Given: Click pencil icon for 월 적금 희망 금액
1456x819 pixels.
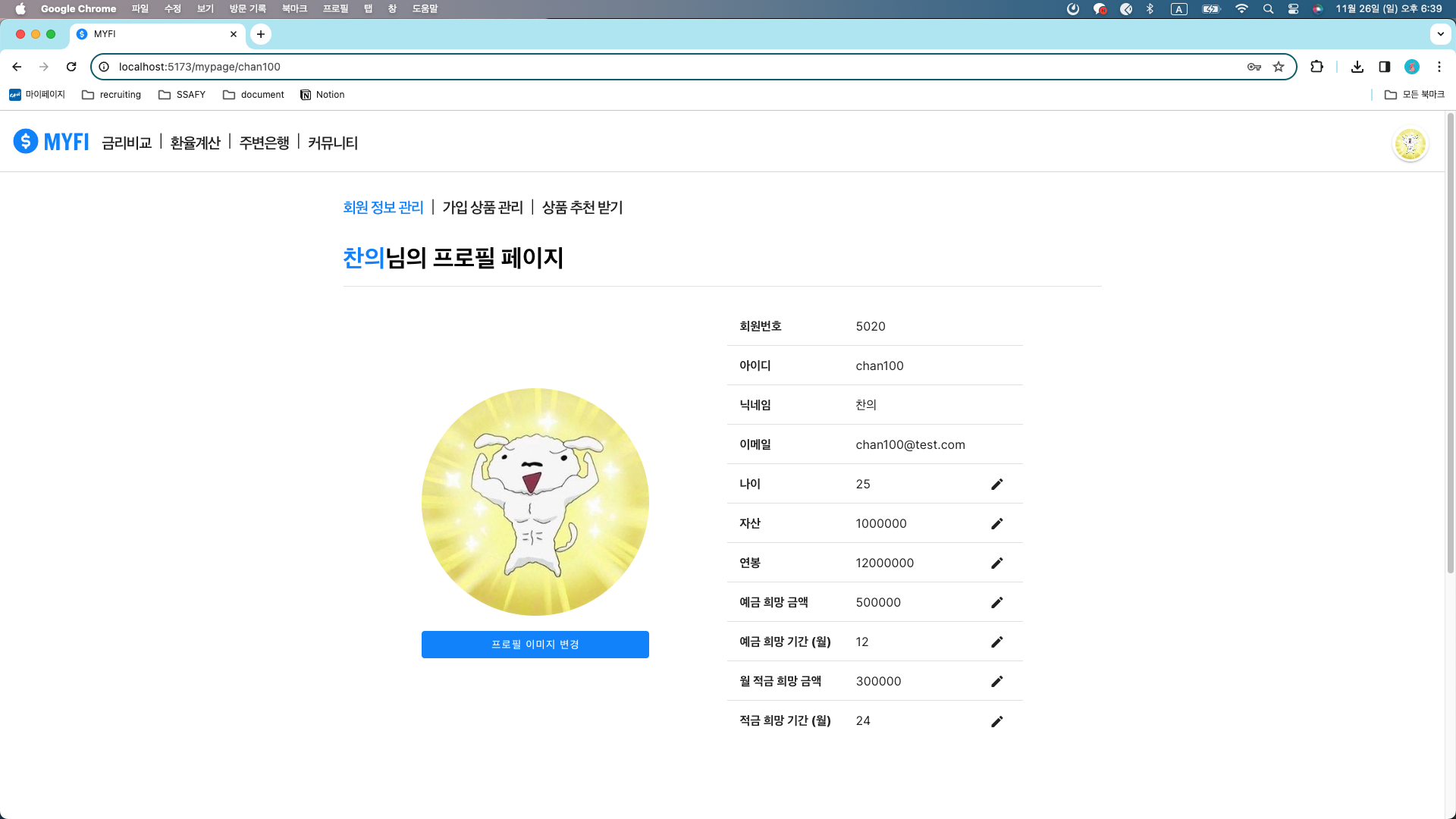Looking at the screenshot, I should coord(996,682).
